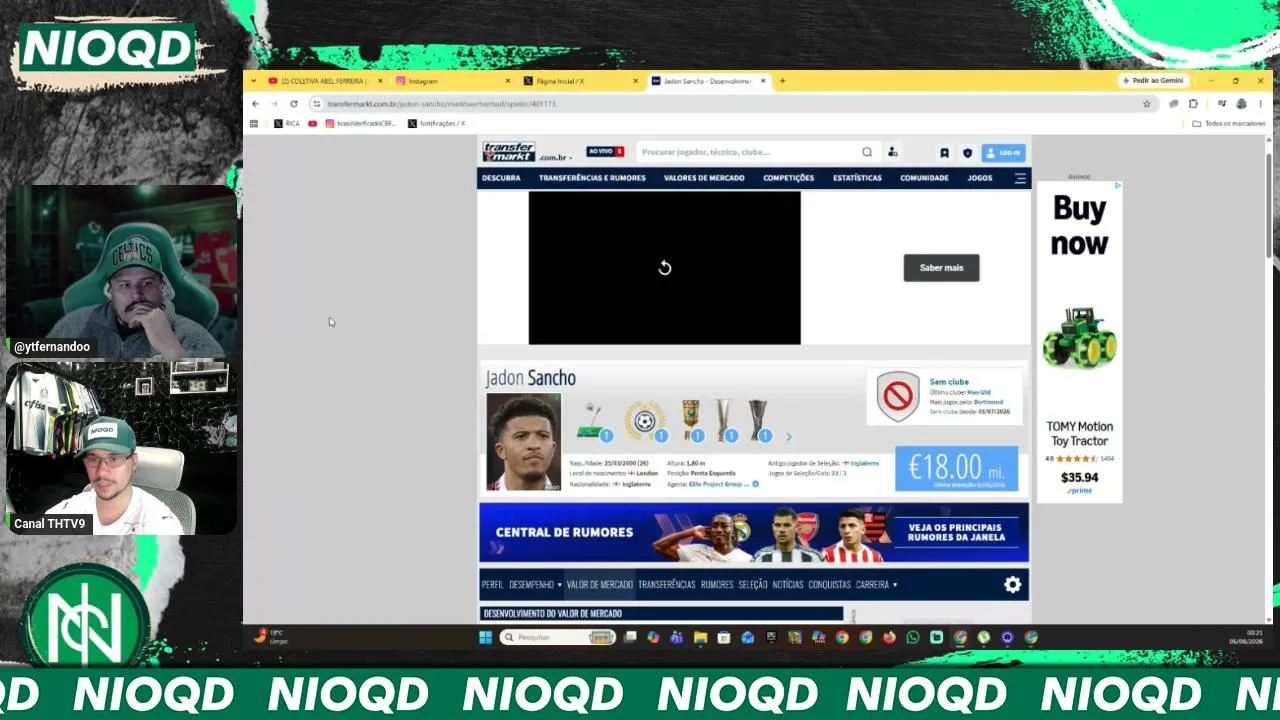The height and width of the screenshot is (720, 1280).
Task: Open WhatsApp from the taskbar
Action: coord(913,637)
